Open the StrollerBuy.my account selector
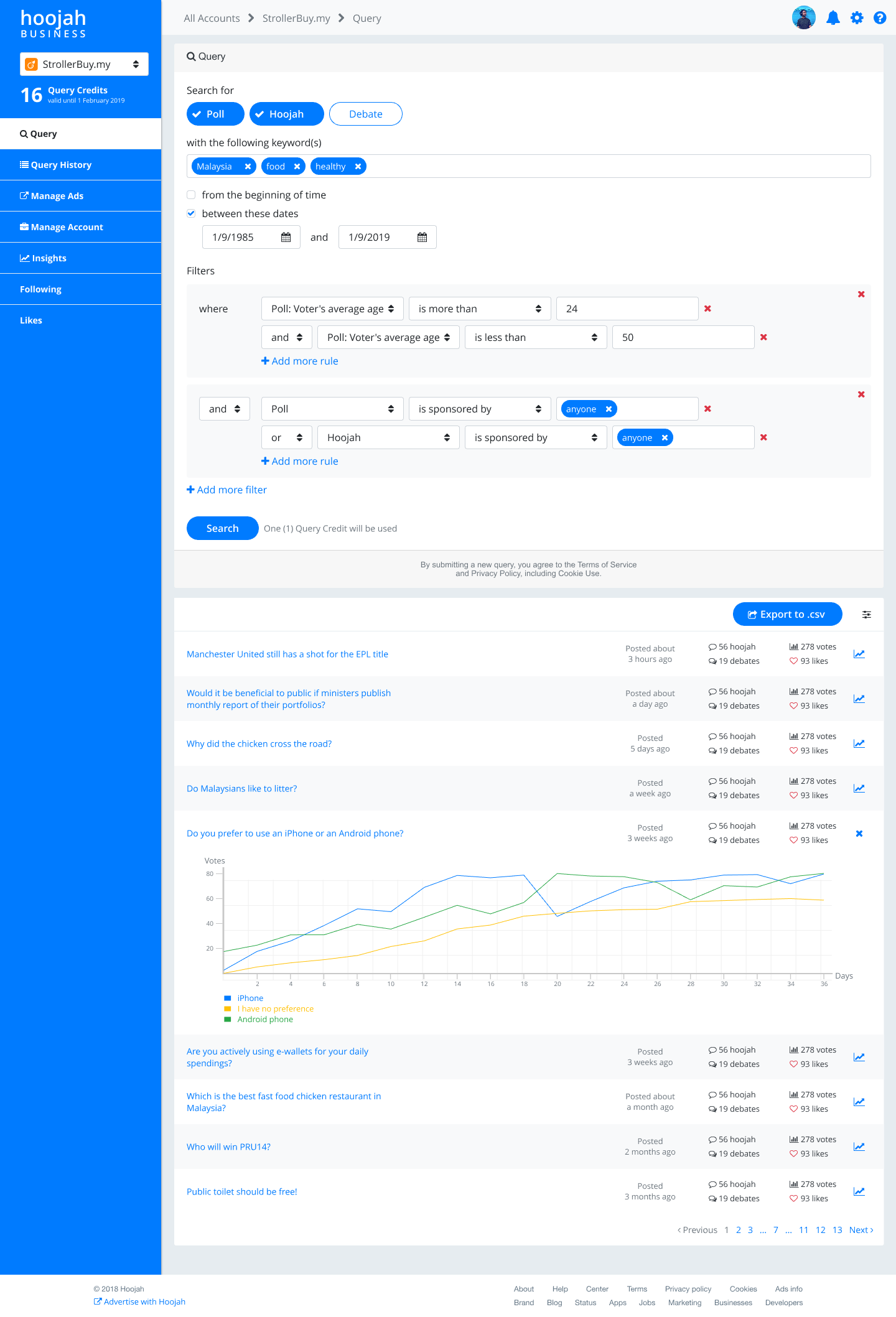This screenshot has width=896, height=1317. point(84,64)
